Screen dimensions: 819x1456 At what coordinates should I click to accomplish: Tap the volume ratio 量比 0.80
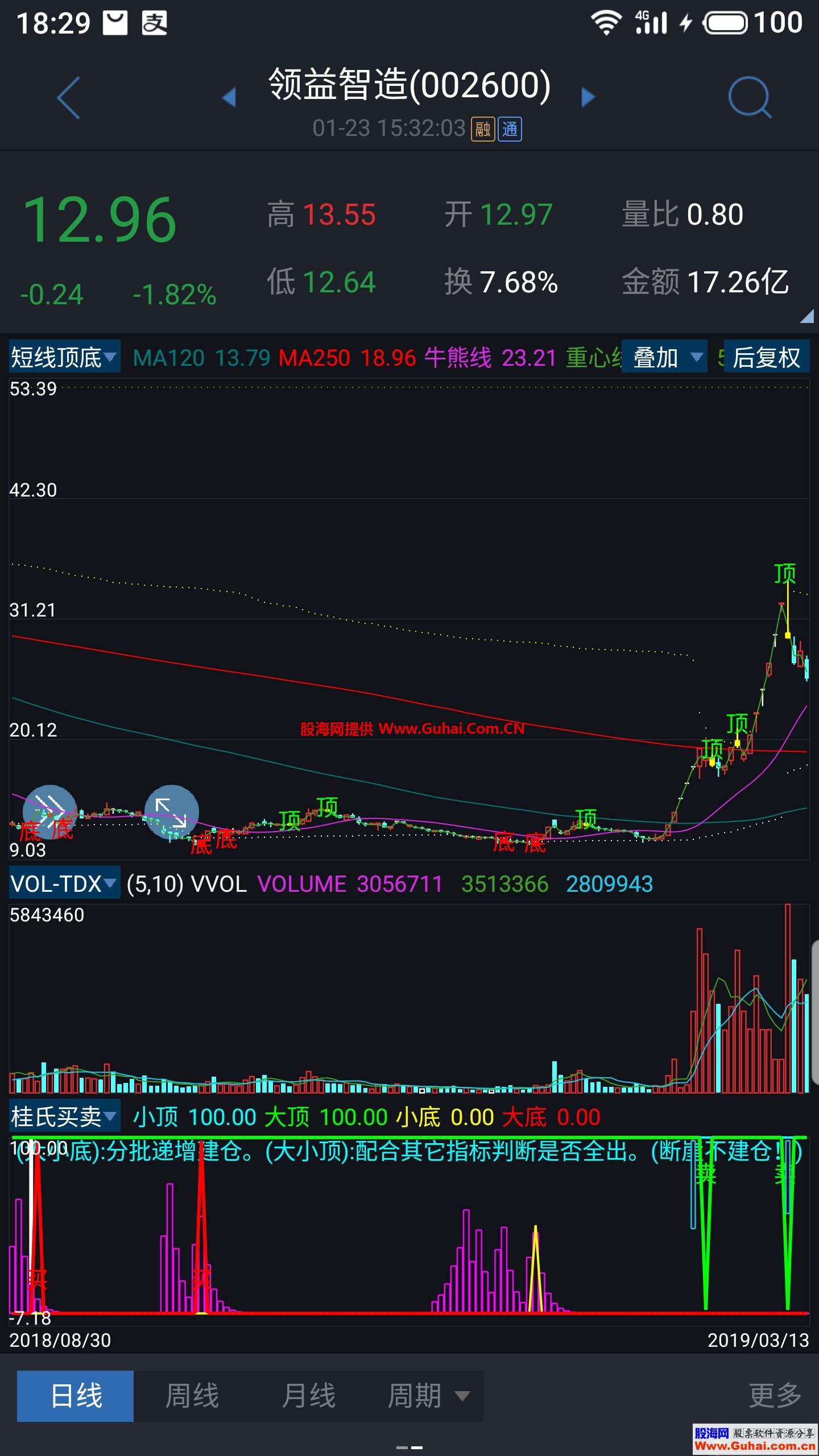(x=682, y=215)
